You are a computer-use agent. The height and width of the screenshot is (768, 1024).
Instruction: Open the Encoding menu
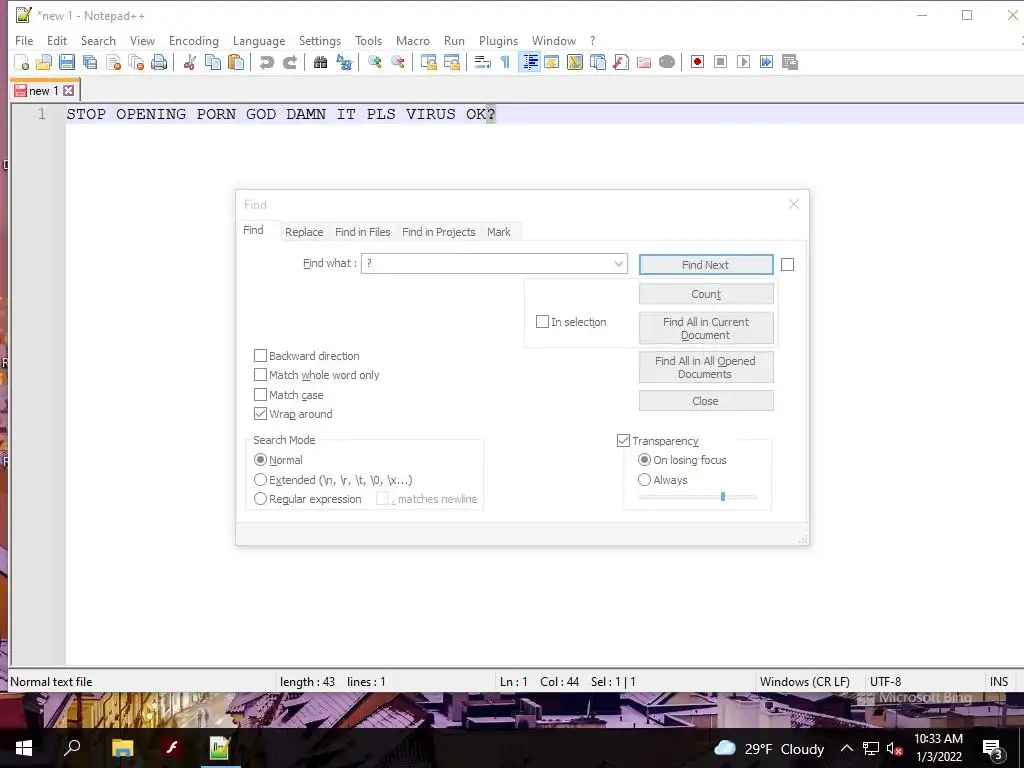[x=193, y=40]
